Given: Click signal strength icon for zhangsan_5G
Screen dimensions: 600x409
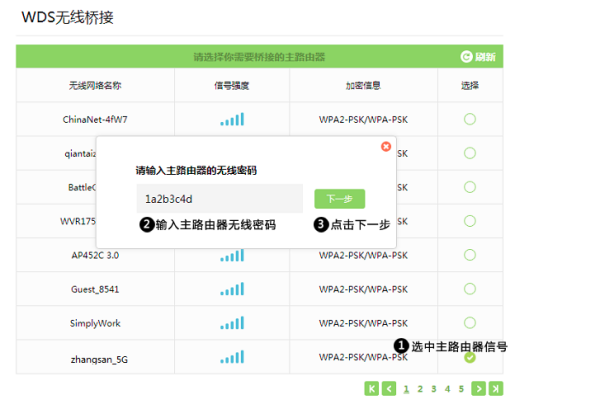Looking at the screenshot, I should [x=232, y=358].
